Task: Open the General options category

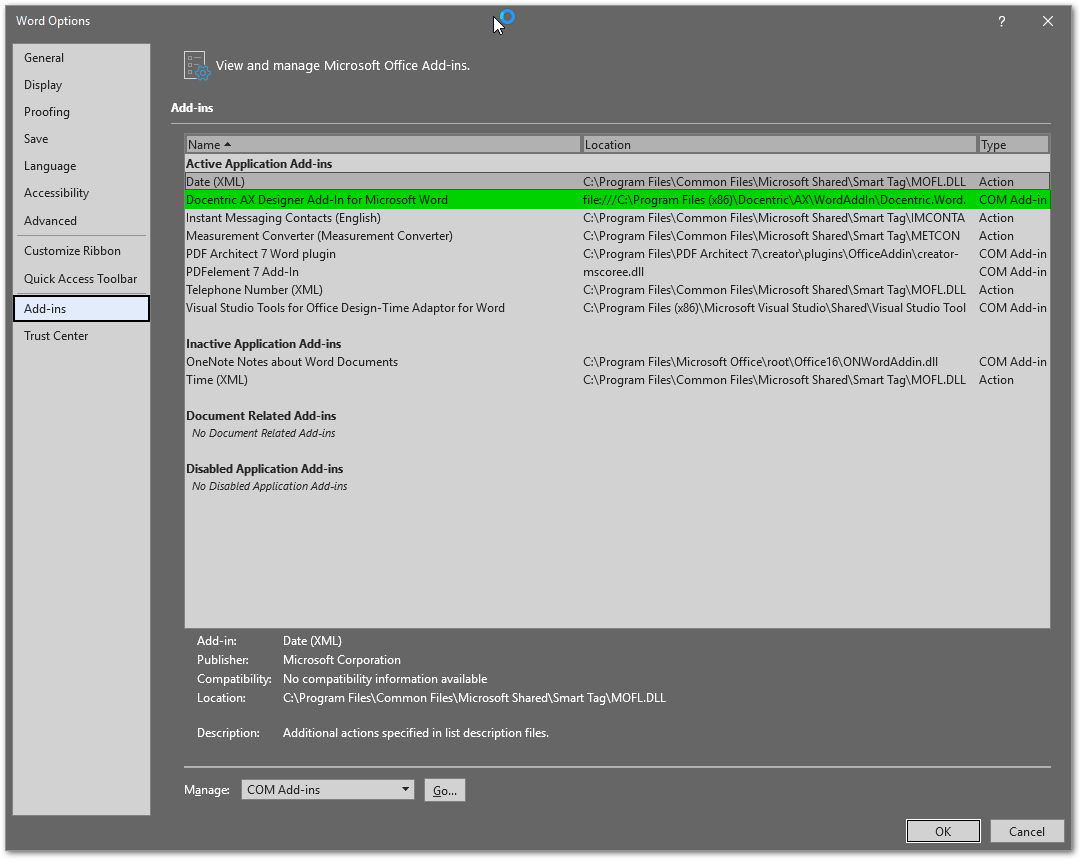Action: coord(81,58)
